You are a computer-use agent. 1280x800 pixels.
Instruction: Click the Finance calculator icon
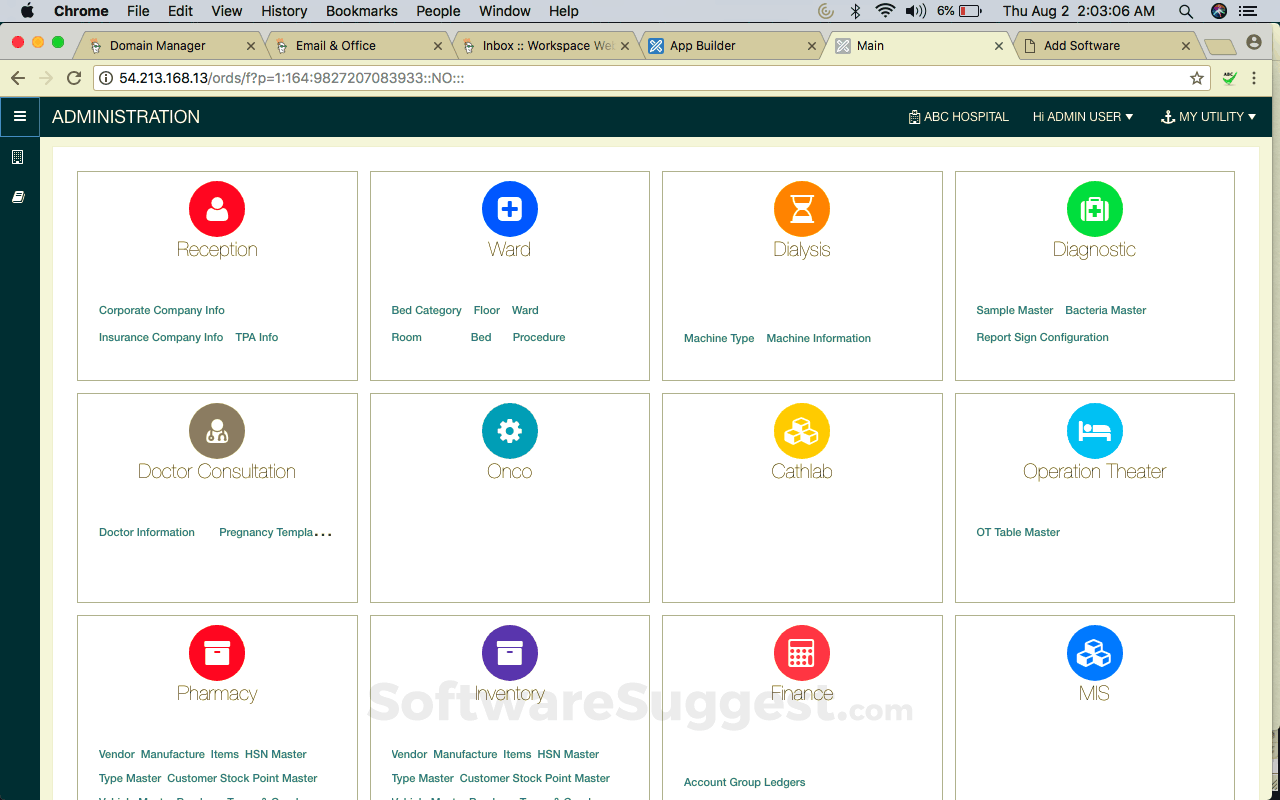[801, 652]
